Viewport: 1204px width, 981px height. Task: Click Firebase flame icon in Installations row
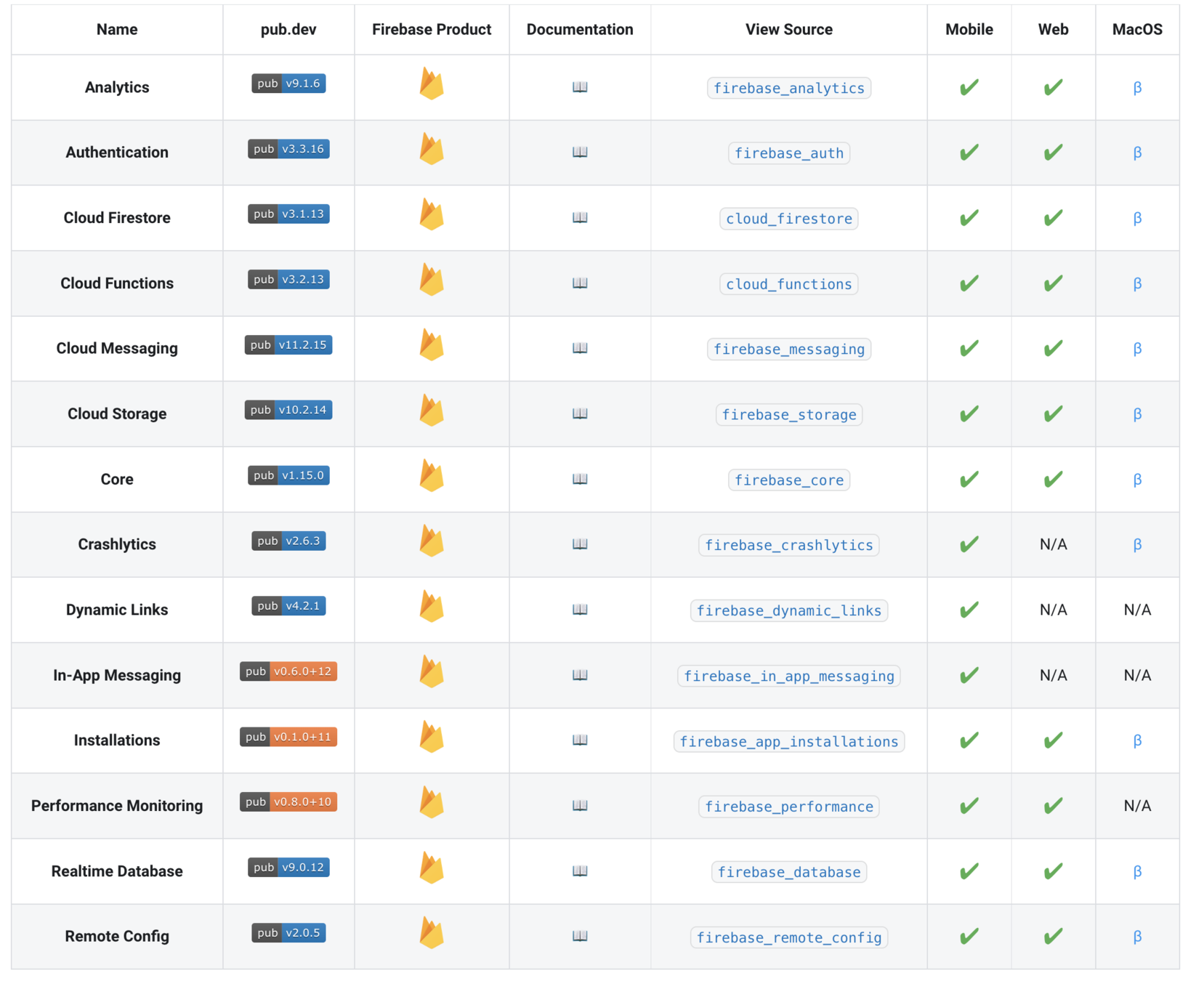[x=432, y=737]
